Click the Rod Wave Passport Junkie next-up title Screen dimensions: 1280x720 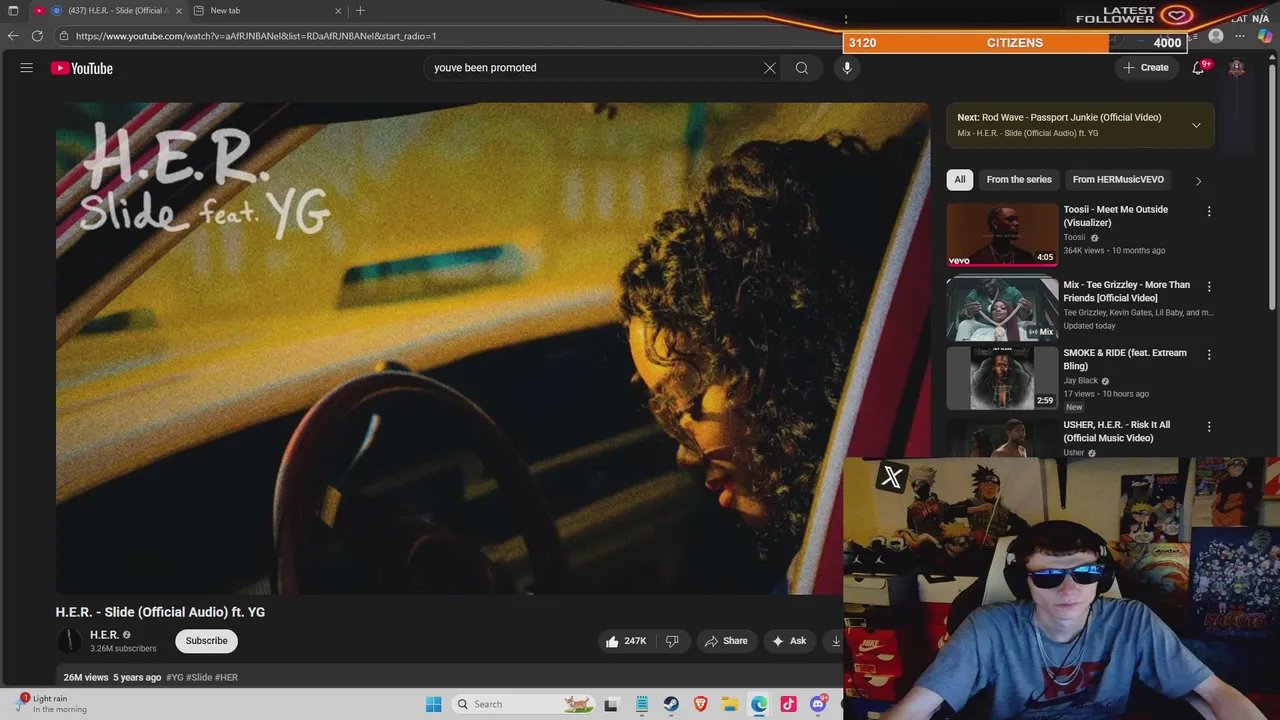click(x=1071, y=118)
